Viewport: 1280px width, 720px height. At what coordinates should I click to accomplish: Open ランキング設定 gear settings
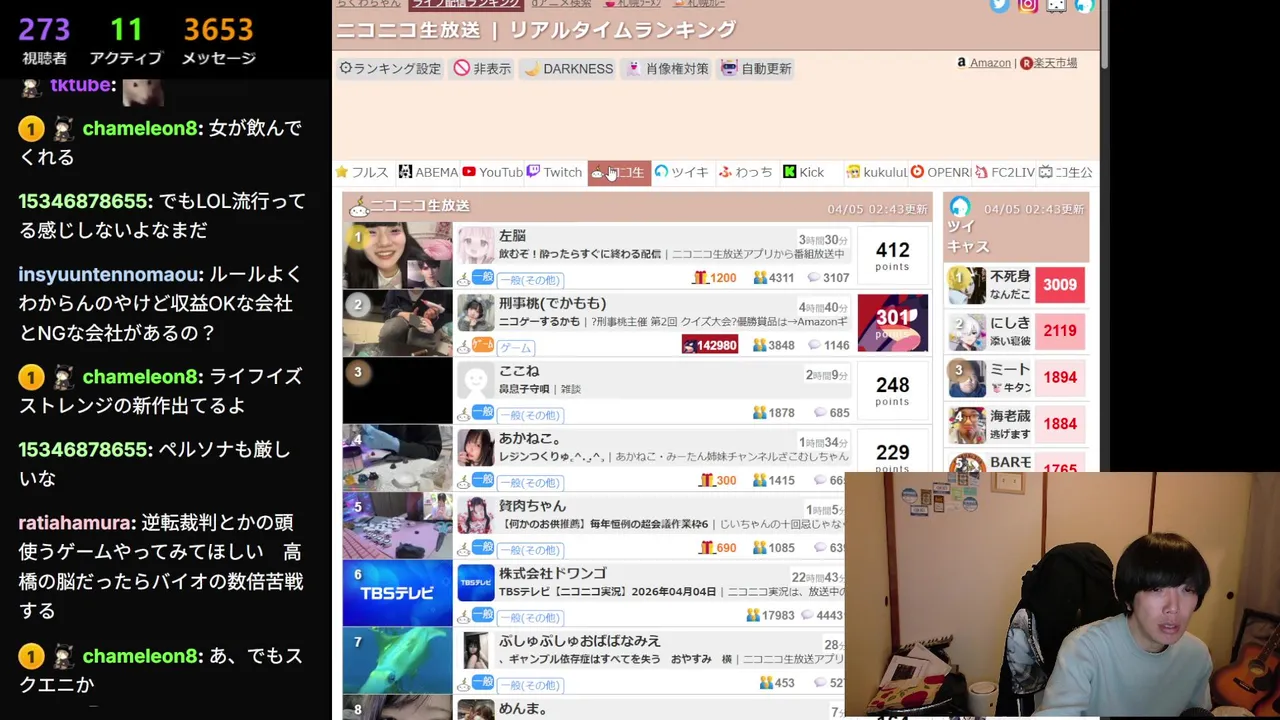(390, 68)
